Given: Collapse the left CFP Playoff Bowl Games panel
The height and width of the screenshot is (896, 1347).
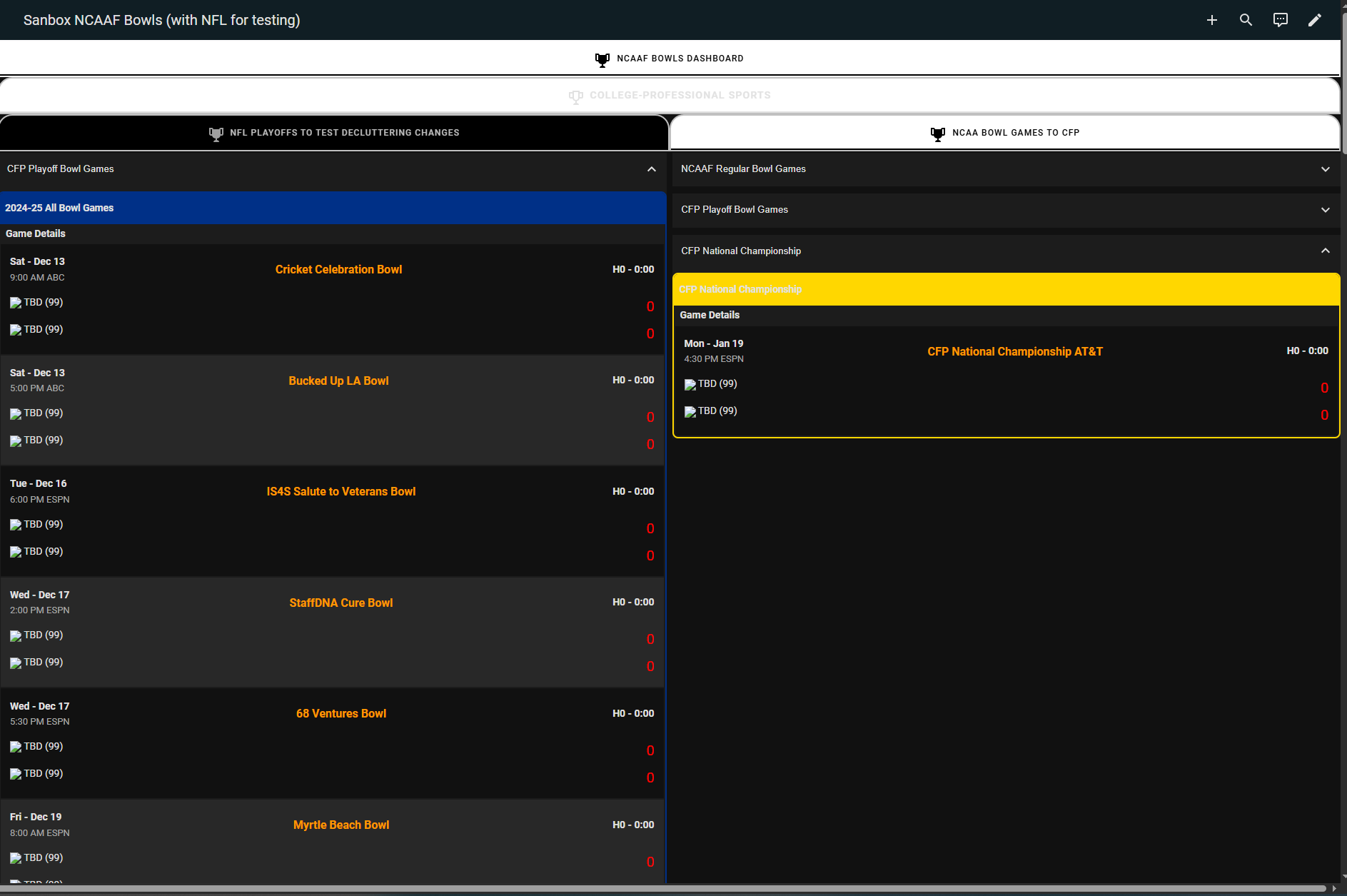Looking at the screenshot, I should click(x=651, y=169).
